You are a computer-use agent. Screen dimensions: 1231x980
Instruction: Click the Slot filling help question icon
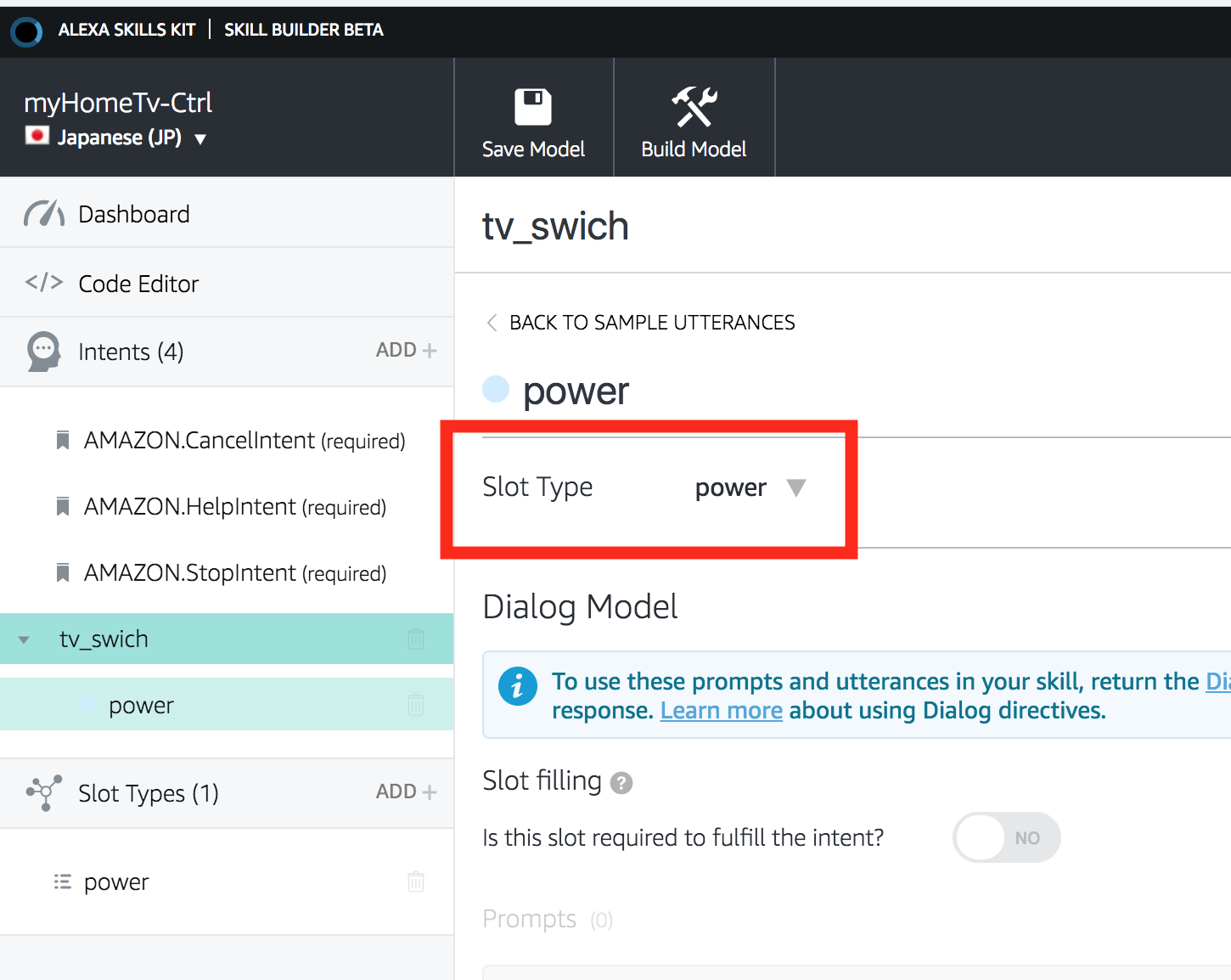pos(621,783)
